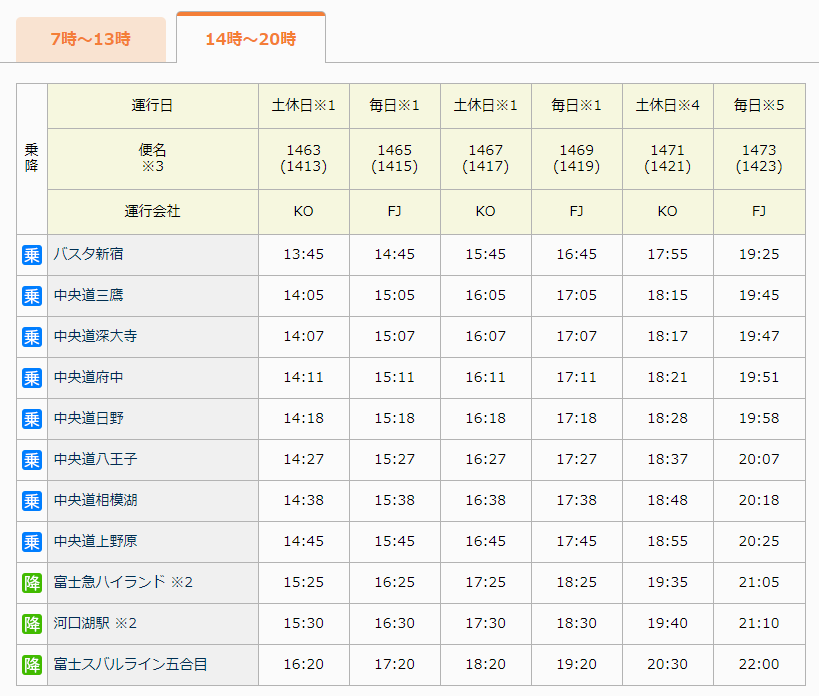Click the 中央道日野 stop name
The width and height of the screenshot is (819, 696).
point(88,418)
